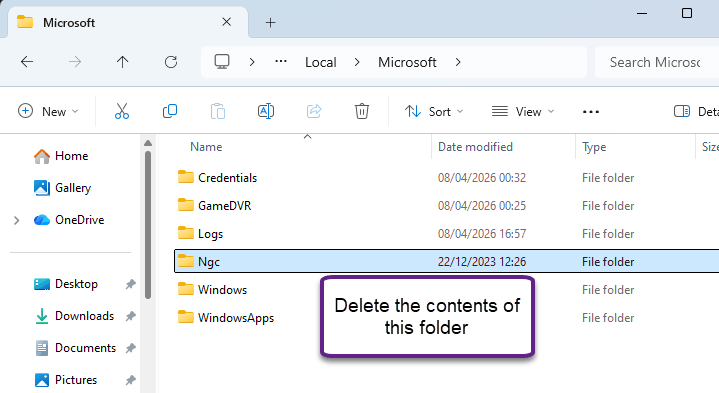This screenshot has height=393, width=719.
Task: Rename the selected folder
Action: click(266, 111)
